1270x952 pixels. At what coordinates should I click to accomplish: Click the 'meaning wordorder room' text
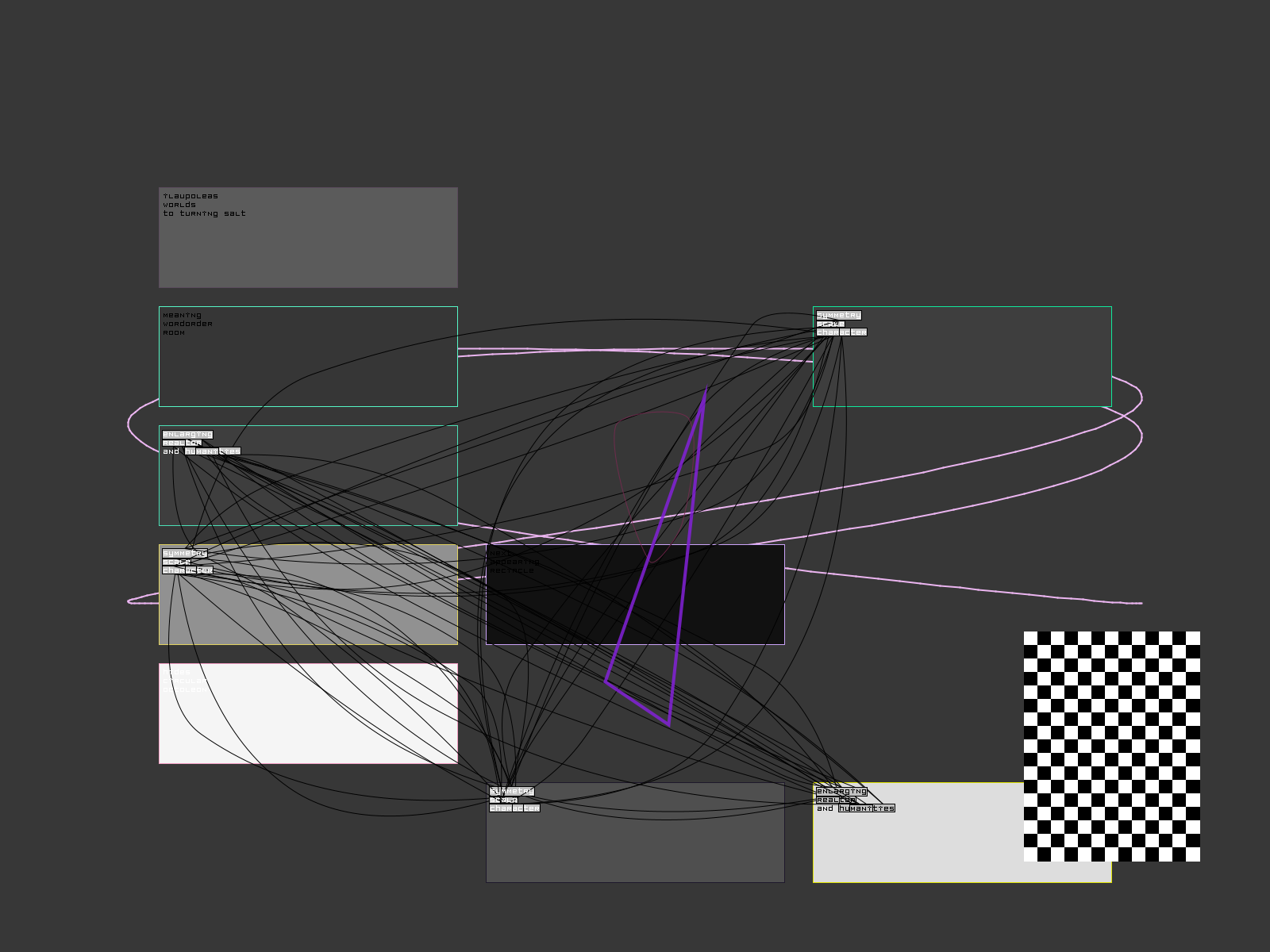coord(187,324)
